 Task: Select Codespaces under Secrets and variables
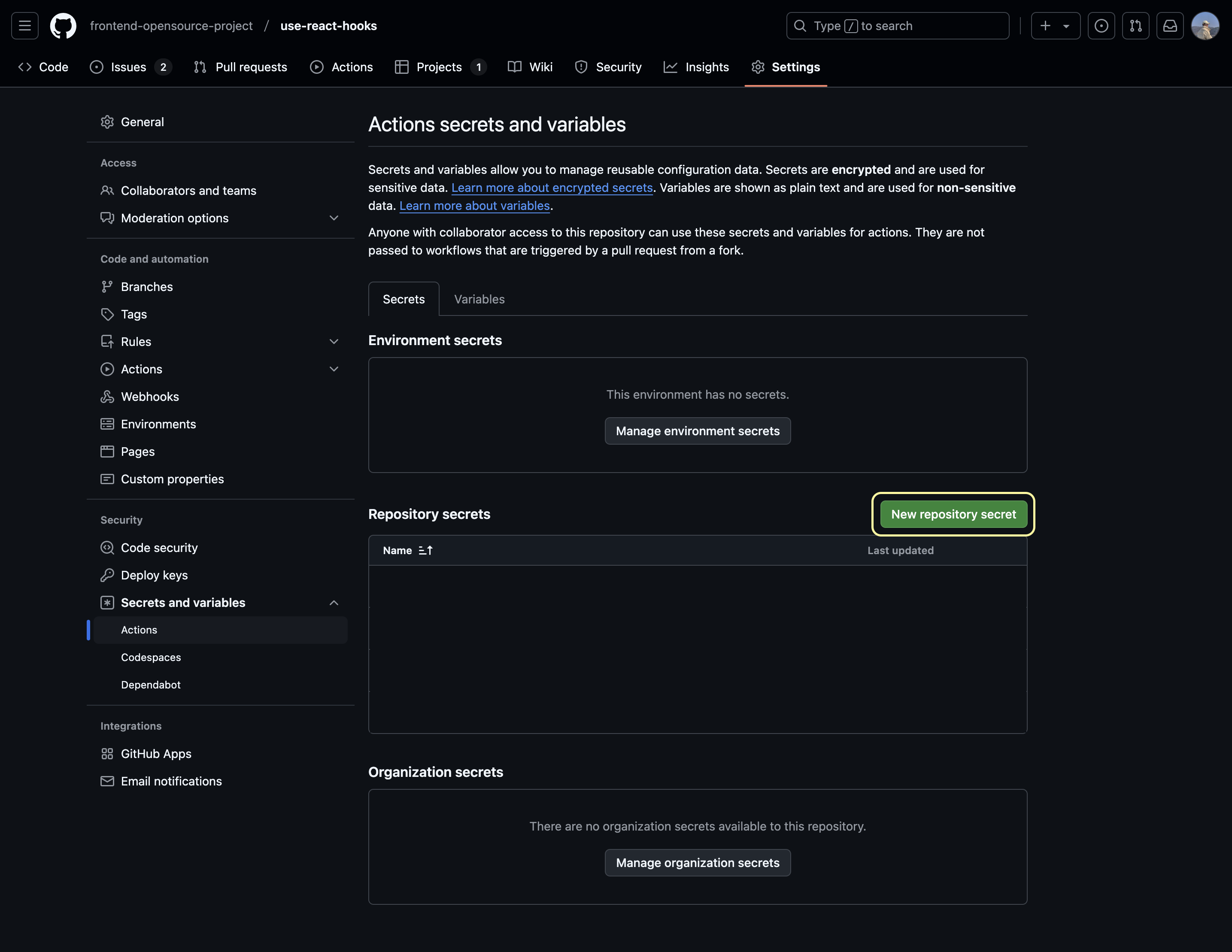(x=221, y=658)
